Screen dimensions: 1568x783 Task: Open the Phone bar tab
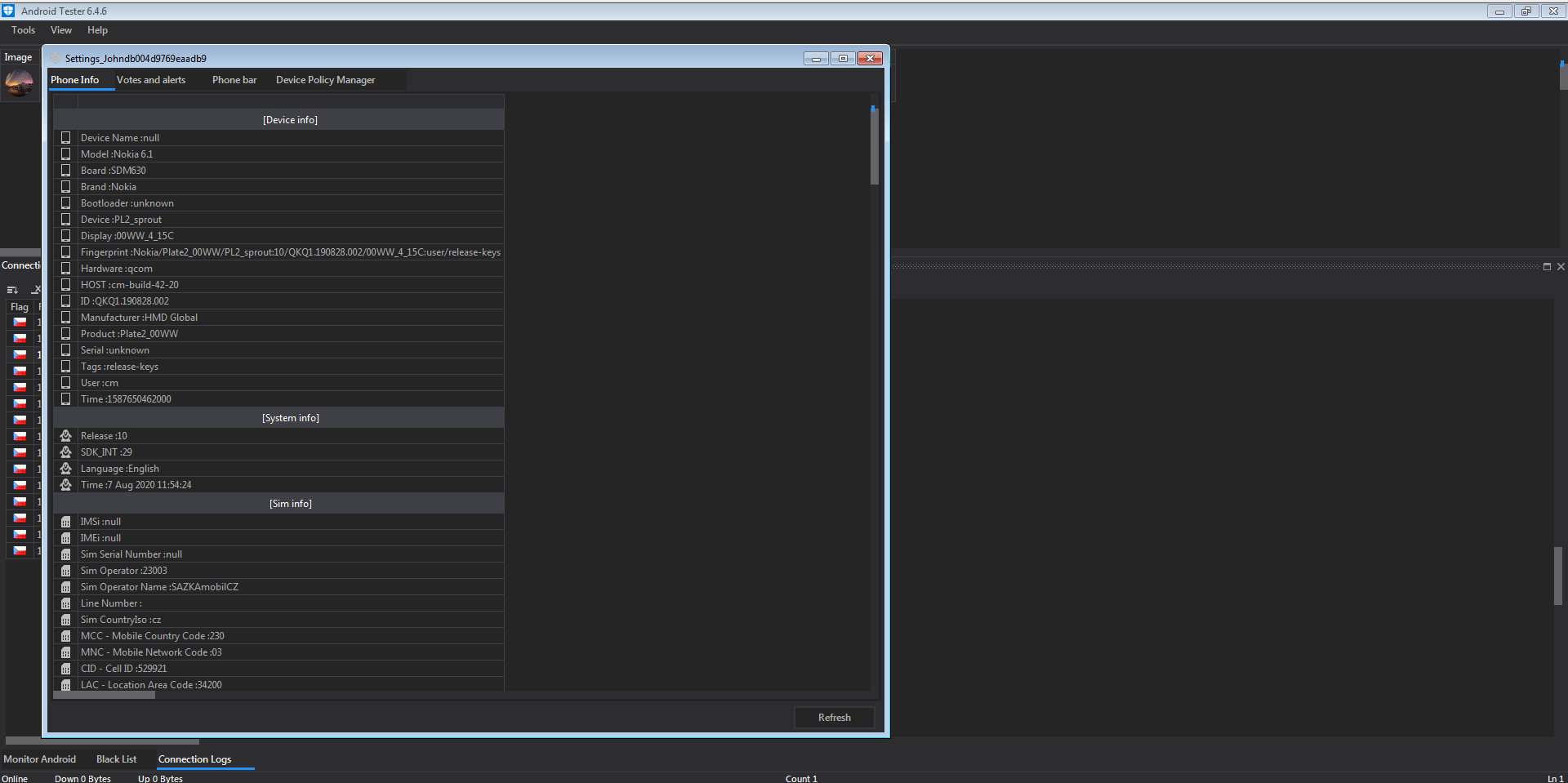[234, 80]
